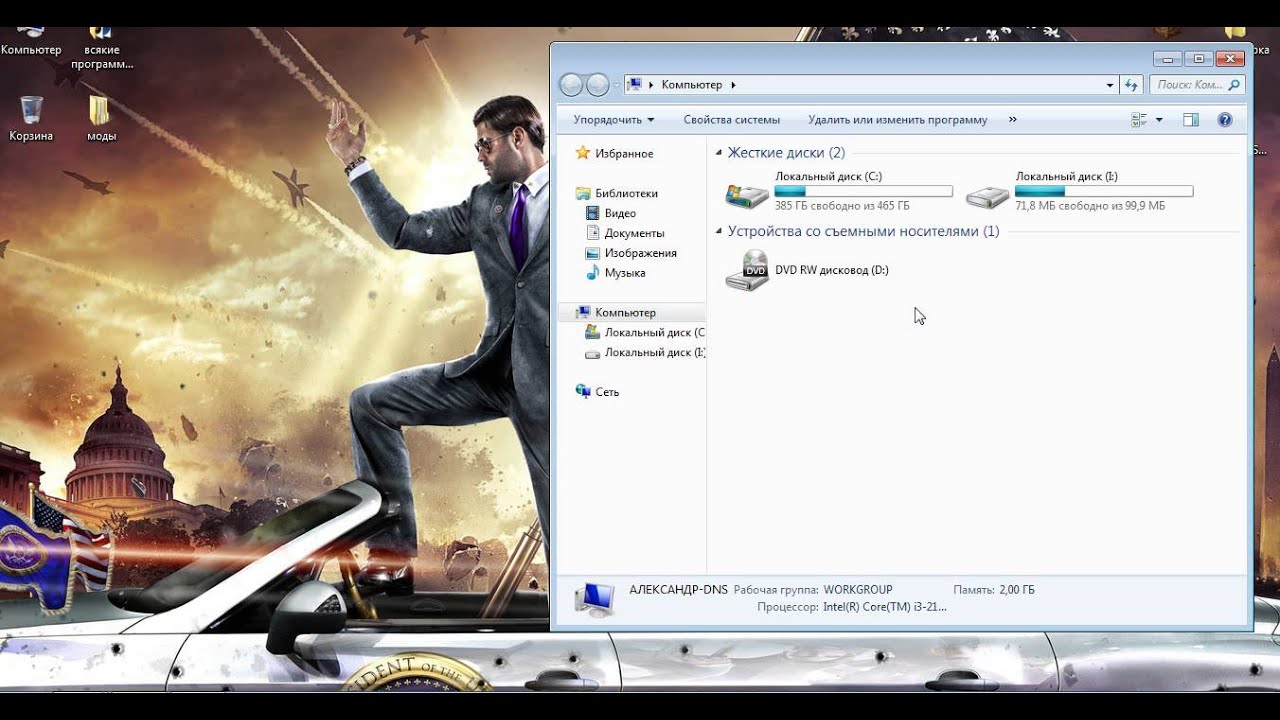
Task: Click the memory value 2,00 ГБ
Action: coord(1017,590)
